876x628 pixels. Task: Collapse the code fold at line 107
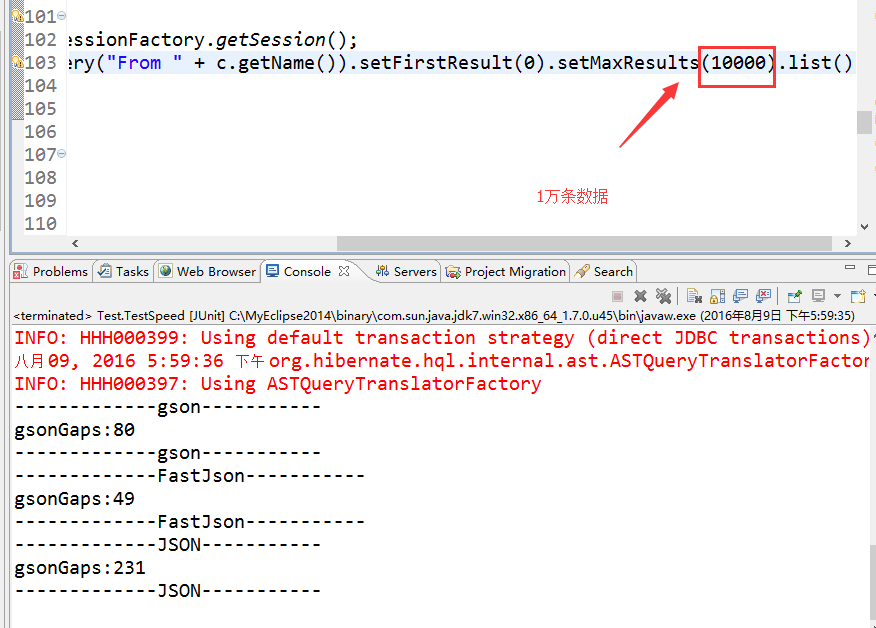(x=61, y=153)
